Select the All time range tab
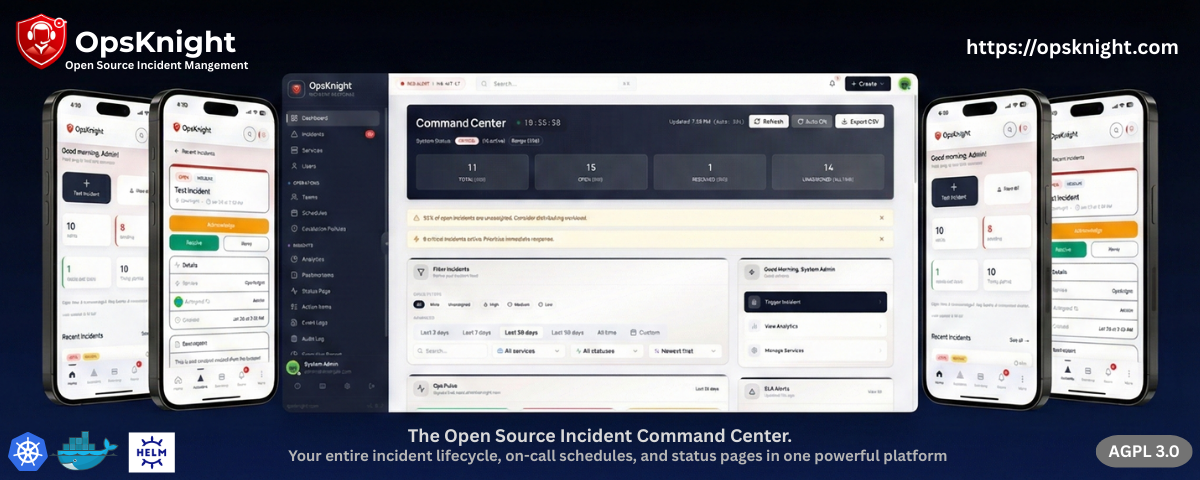1200x480 pixels. [607, 332]
